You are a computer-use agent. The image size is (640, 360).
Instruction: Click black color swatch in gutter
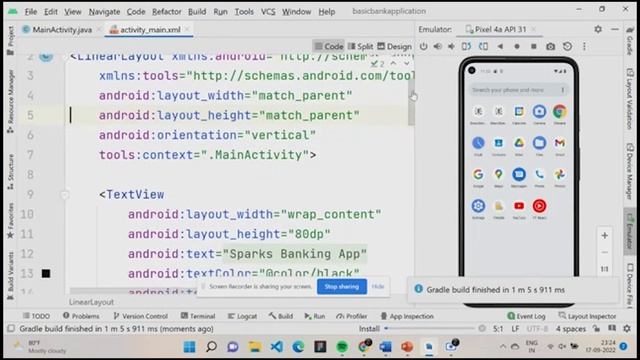(x=46, y=273)
